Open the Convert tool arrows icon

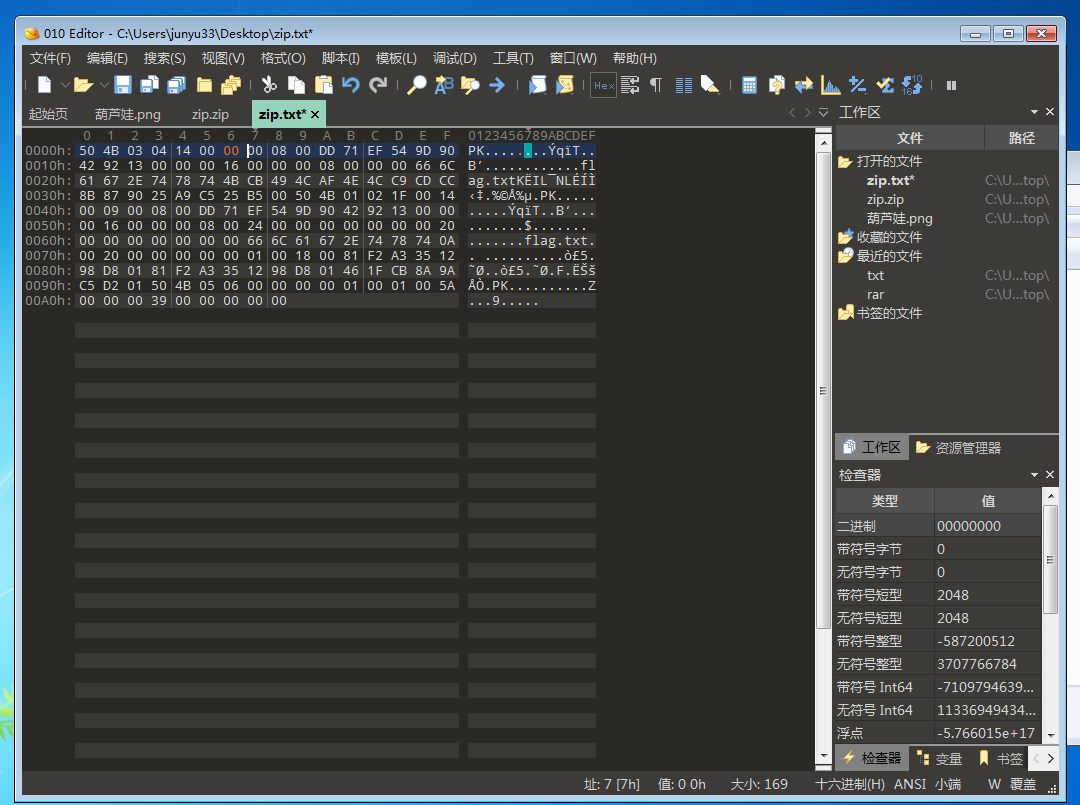804,85
